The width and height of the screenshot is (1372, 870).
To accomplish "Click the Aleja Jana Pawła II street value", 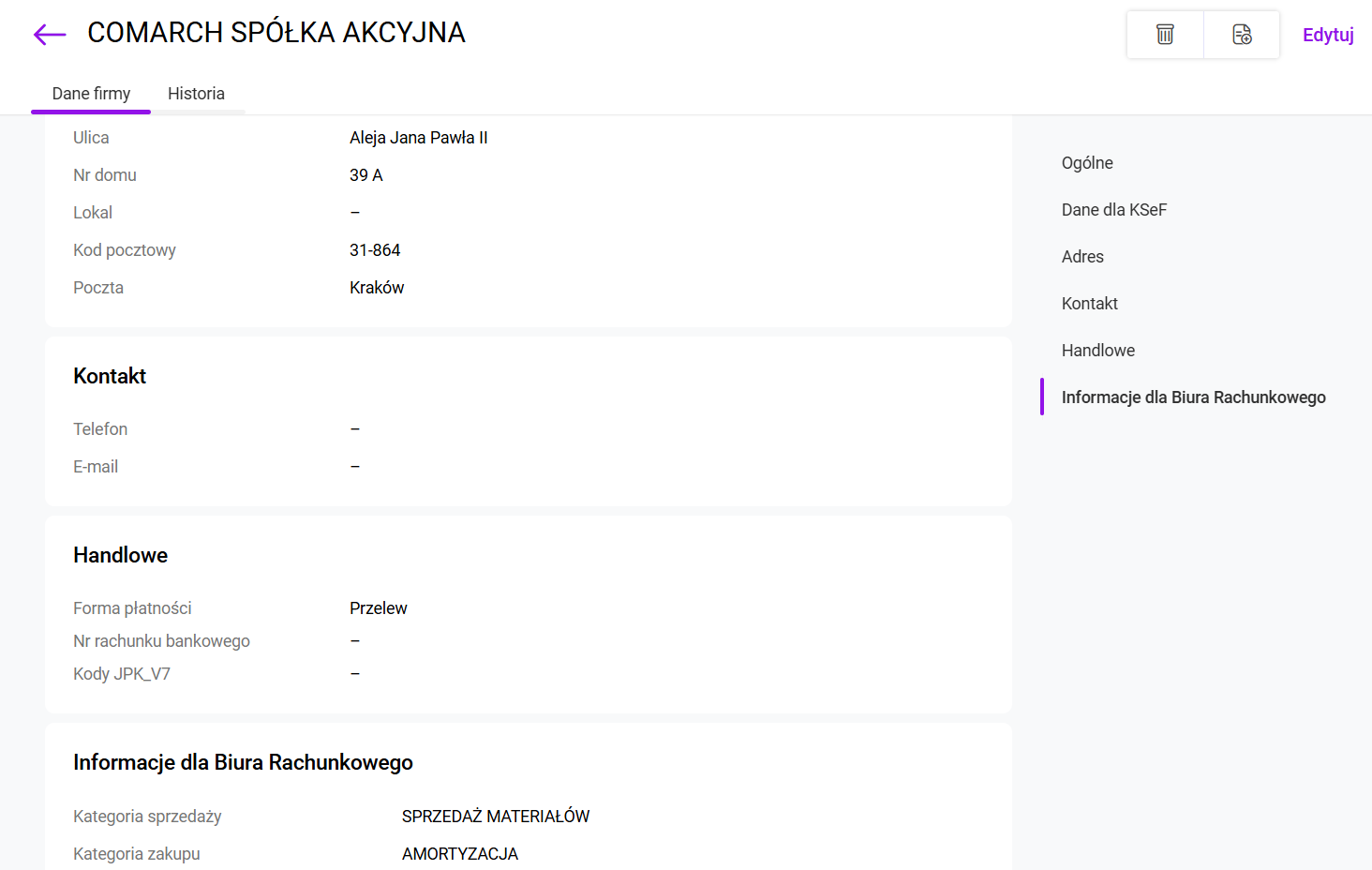I will (418, 138).
